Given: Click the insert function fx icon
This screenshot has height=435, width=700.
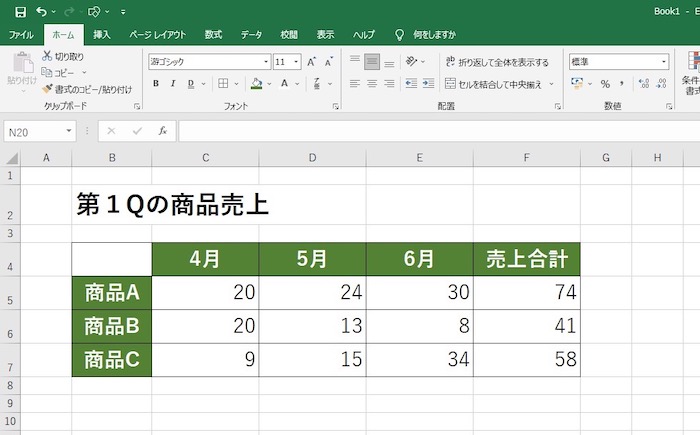Looking at the screenshot, I should click(x=163, y=131).
